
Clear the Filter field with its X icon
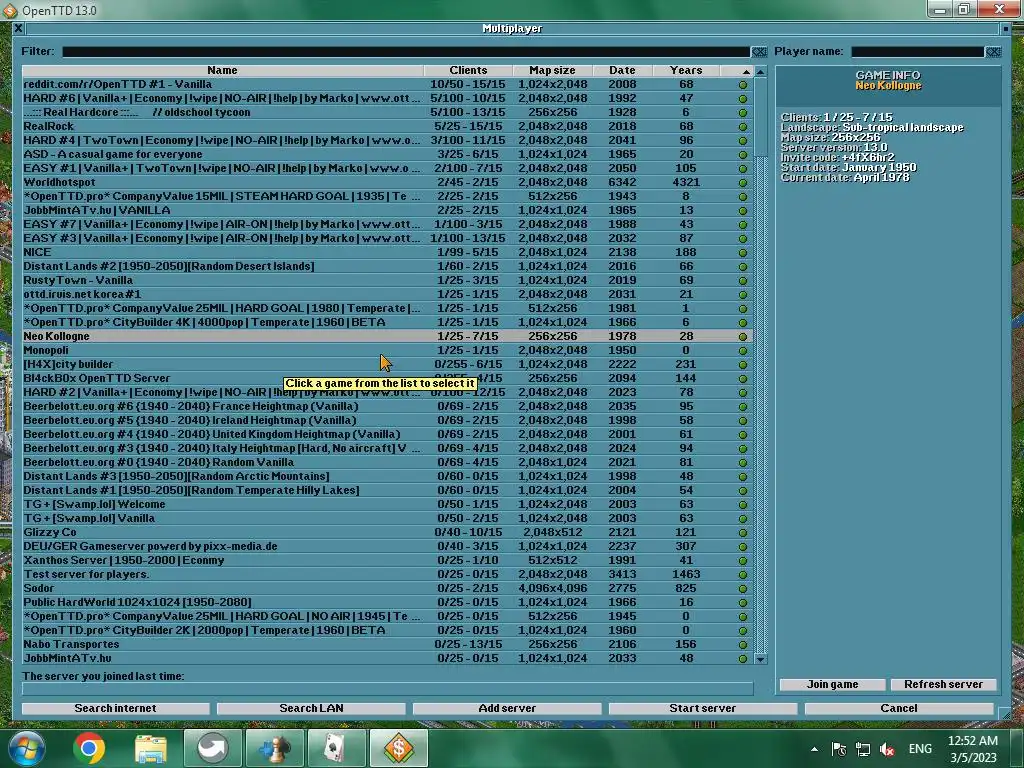point(759,52)
